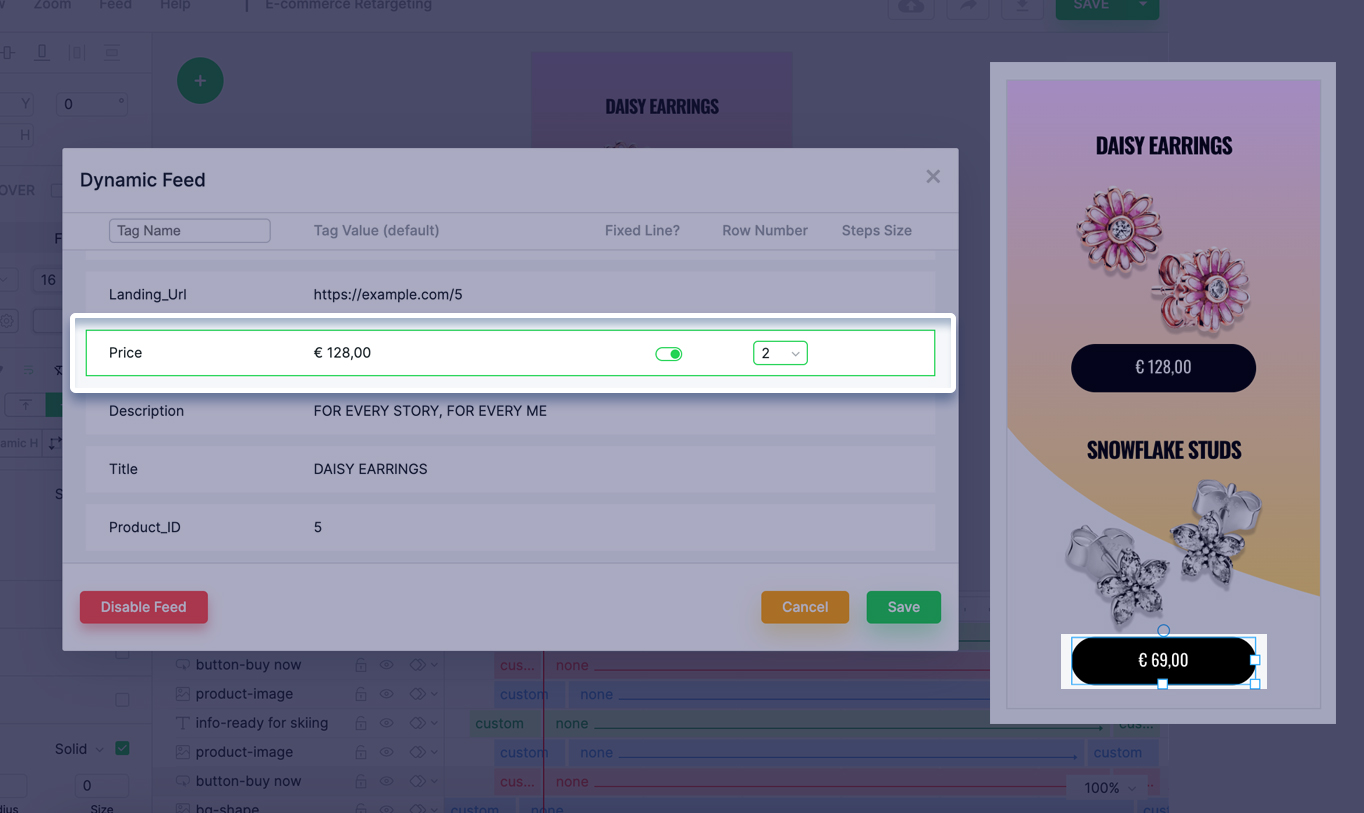Click Cancel in the Dynamic Feed dialog
The image size is (1364, 813).
[805, 607]
